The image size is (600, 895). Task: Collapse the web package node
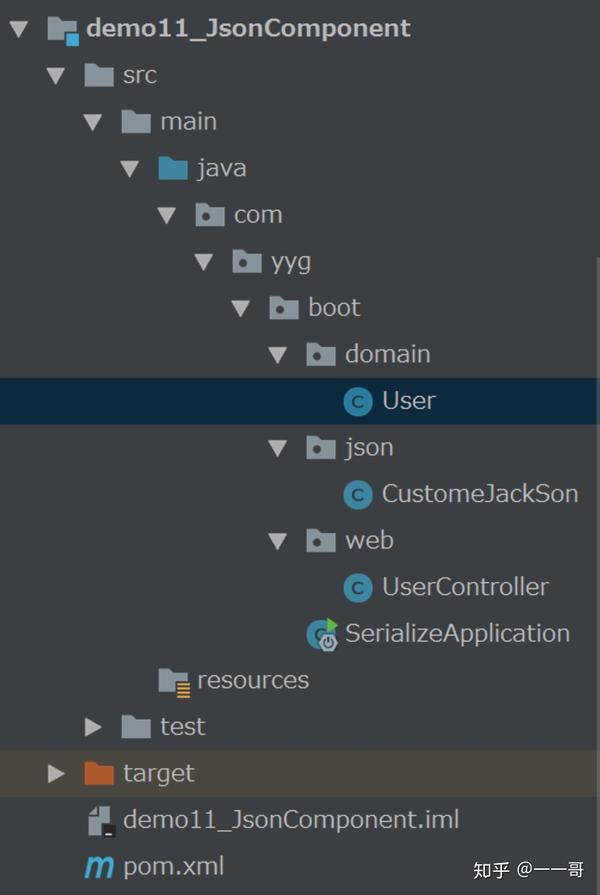pos(278,540)
